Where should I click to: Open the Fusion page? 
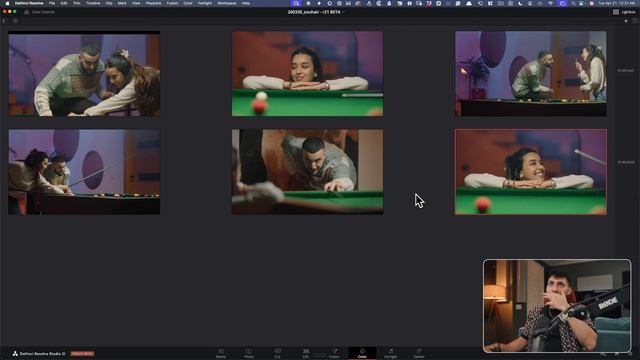click(x=334, y=353)
